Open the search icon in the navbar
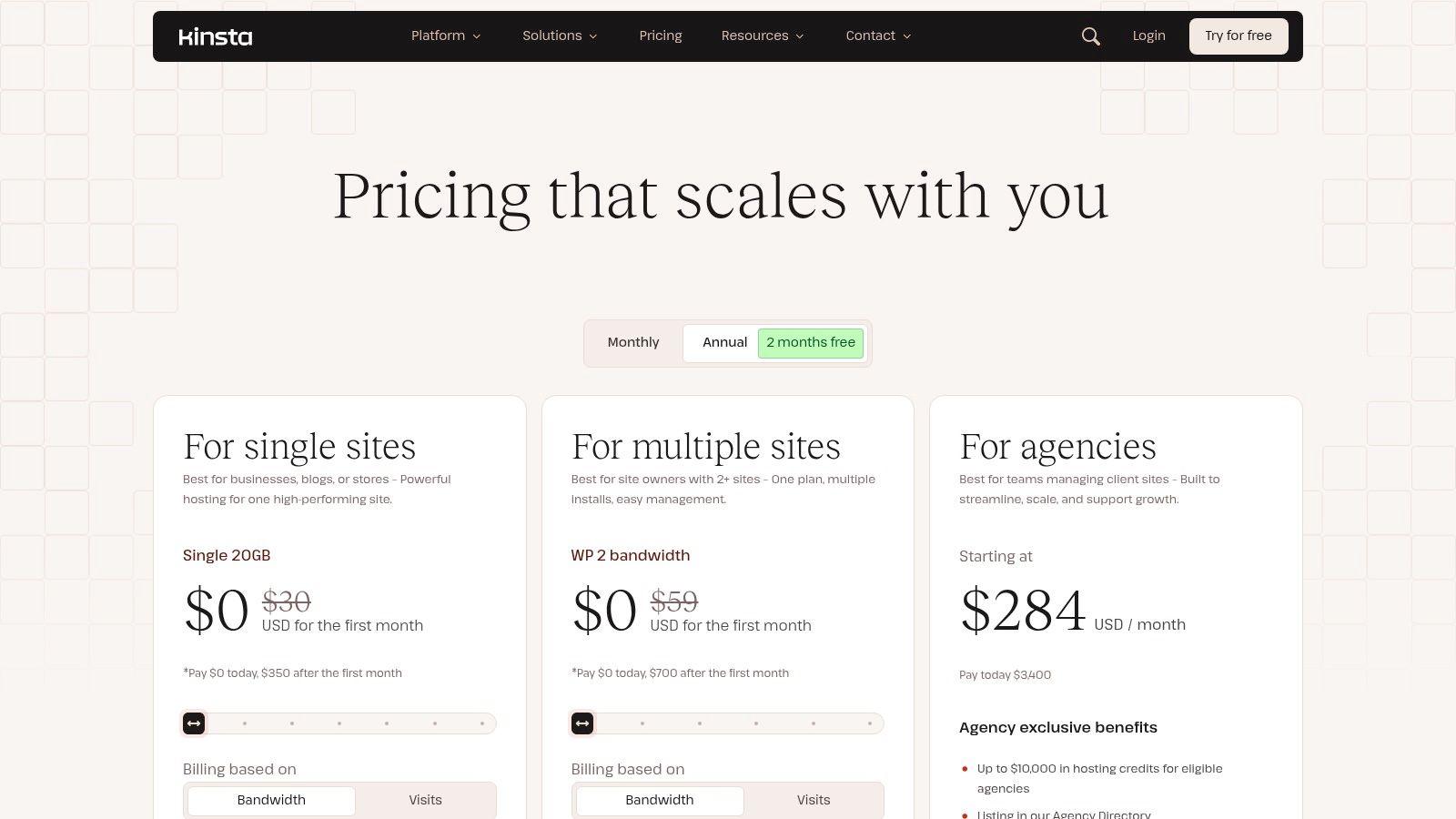The height and width of the screenshot is (819, 1456). pos(1090,35)
